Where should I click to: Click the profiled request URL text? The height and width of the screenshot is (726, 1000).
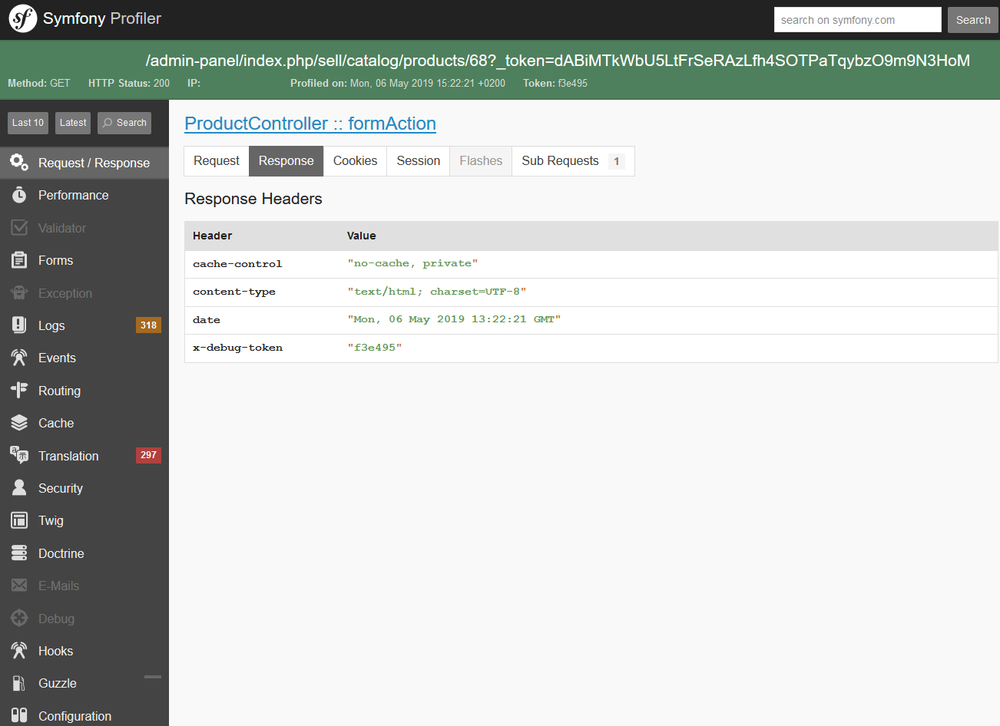(x=557, y=60)
